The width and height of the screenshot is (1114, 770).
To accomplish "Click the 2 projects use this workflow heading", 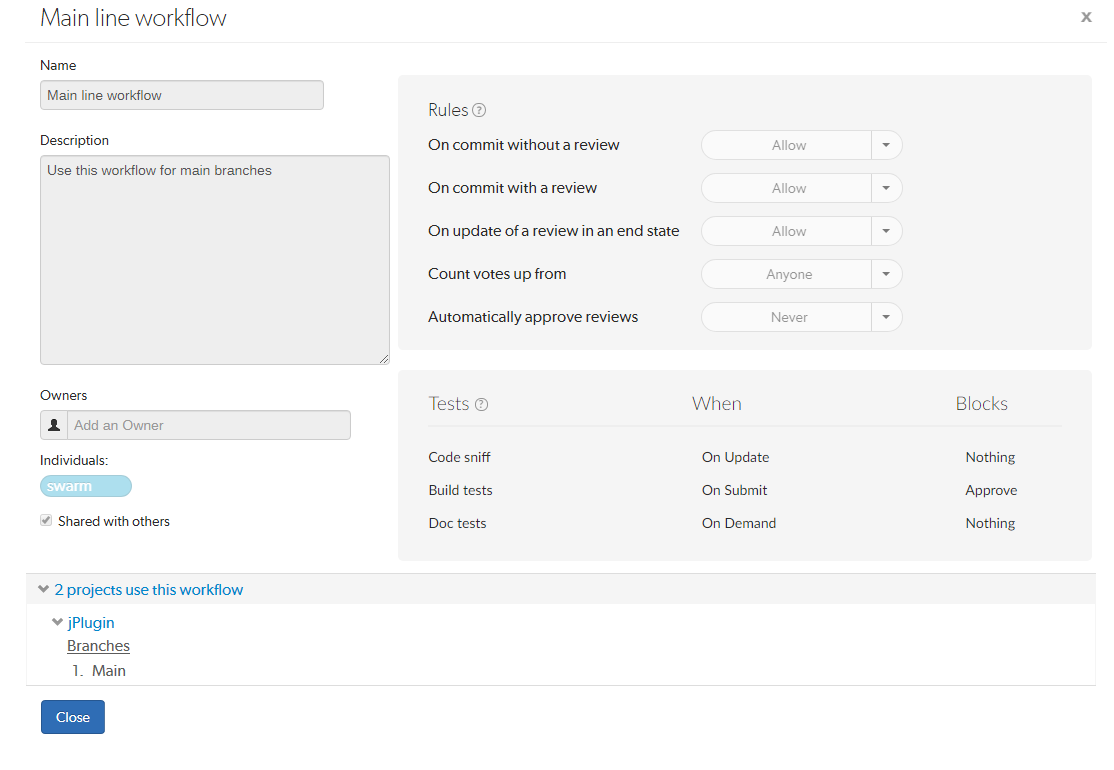I will click(149, 589).
